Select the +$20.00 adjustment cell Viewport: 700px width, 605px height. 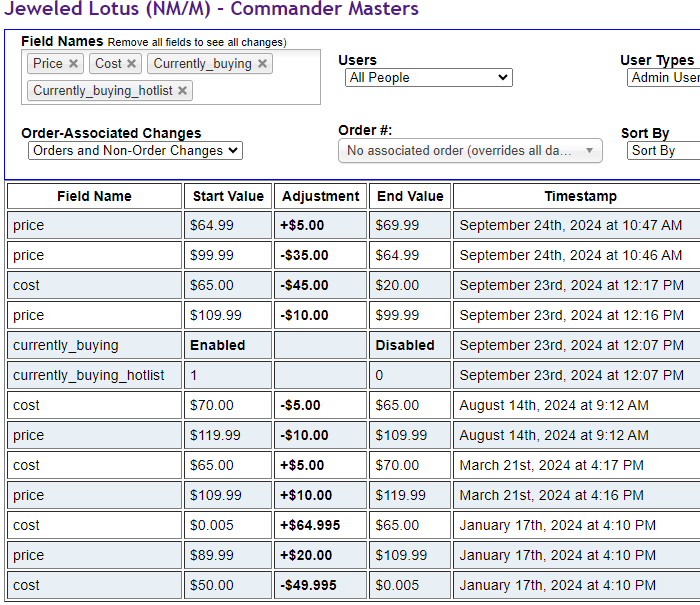[x=321, y=555]
